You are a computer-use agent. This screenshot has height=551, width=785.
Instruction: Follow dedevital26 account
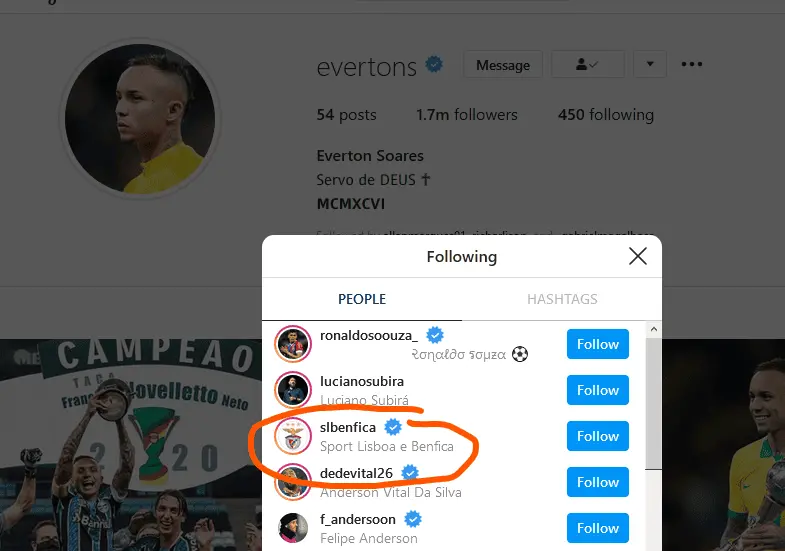pyautogui.click(x=597, y=482)
